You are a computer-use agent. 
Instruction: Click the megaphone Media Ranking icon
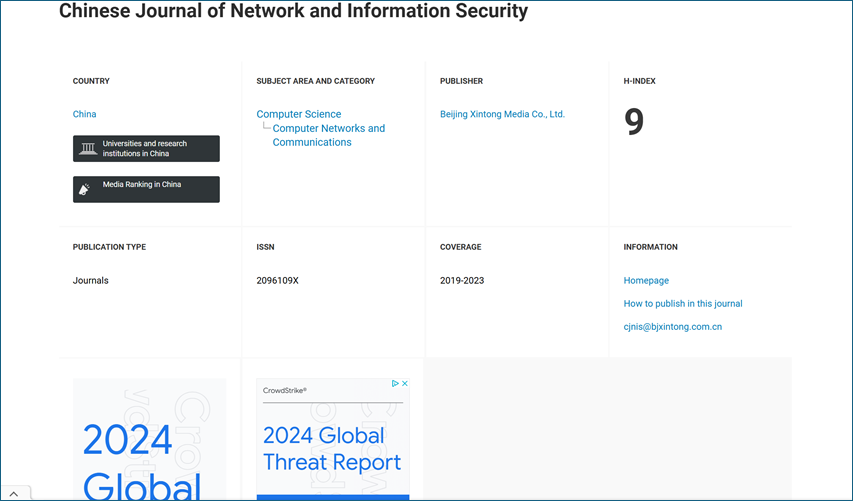[86, 188]
